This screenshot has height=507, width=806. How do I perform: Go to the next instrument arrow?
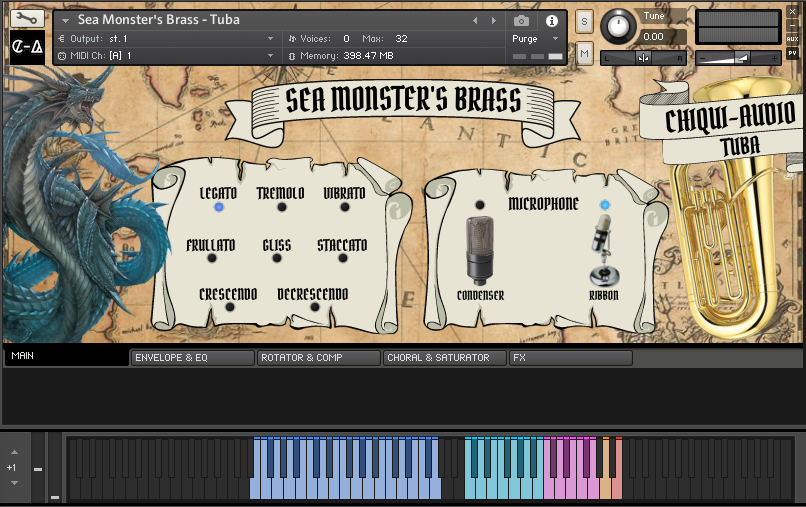click(x=493, y=20)
